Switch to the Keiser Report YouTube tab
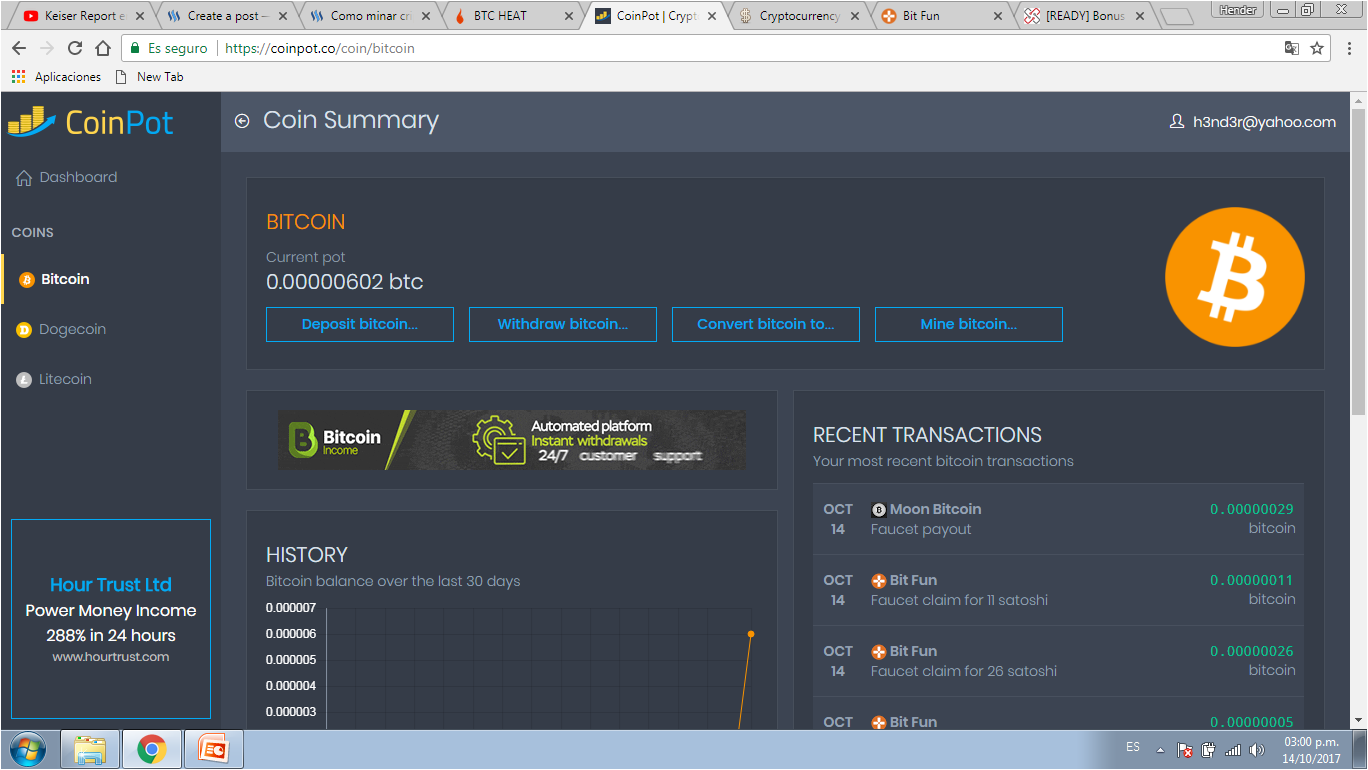 click(x=83, y=16)
